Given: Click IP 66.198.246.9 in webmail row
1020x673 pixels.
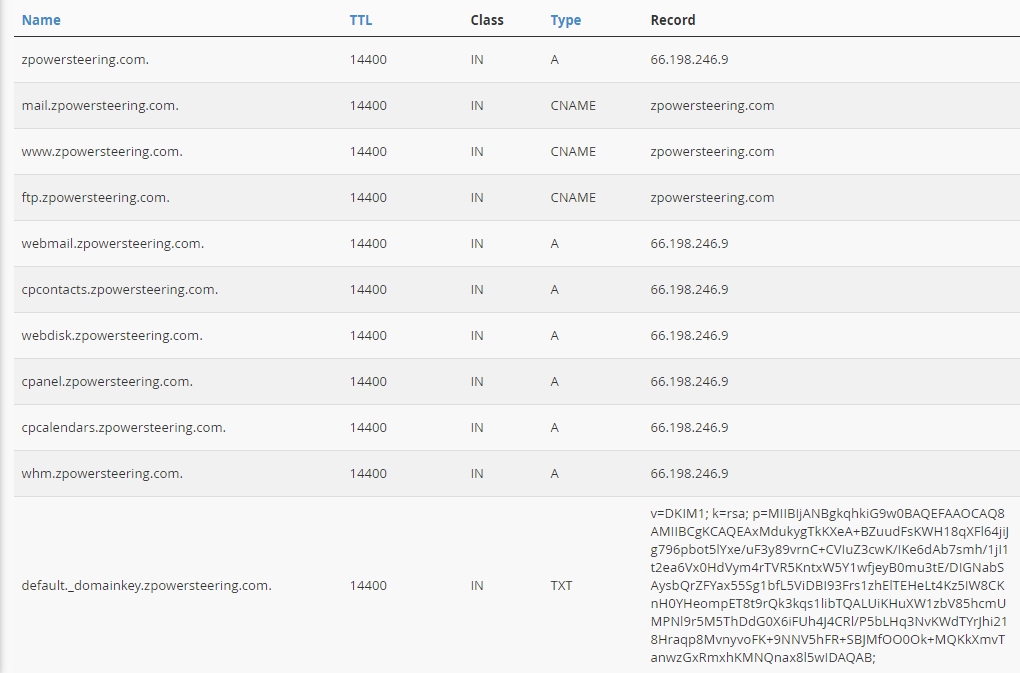Looking at the screenshot, I should 690,243.
